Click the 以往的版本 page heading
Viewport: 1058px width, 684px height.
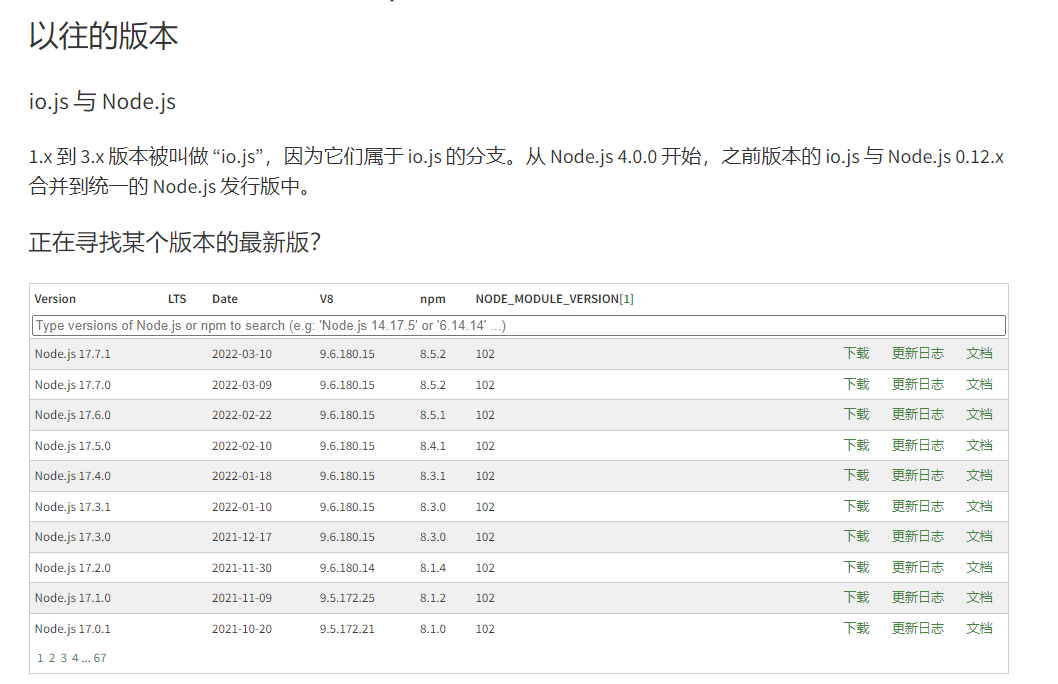pyautogui.click(x=103, y=36)
